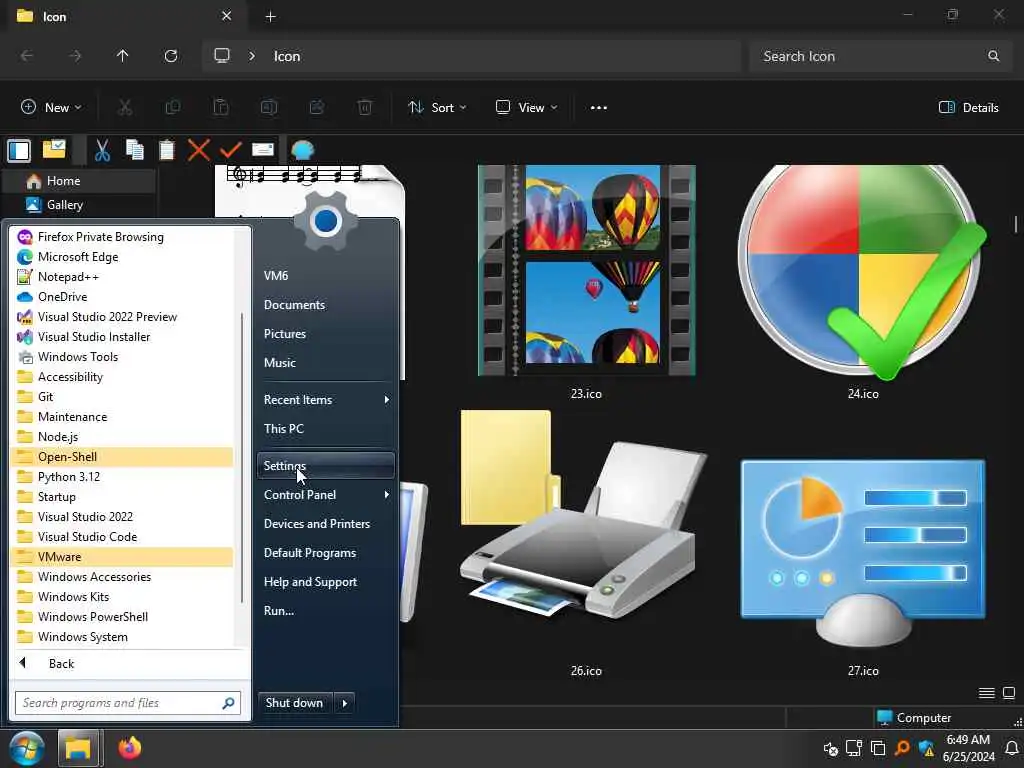The image size is (1024, 768).
Task: Click the search magnifier in Start menu search box
Action: pyautogui.click(x=228, y=703)
